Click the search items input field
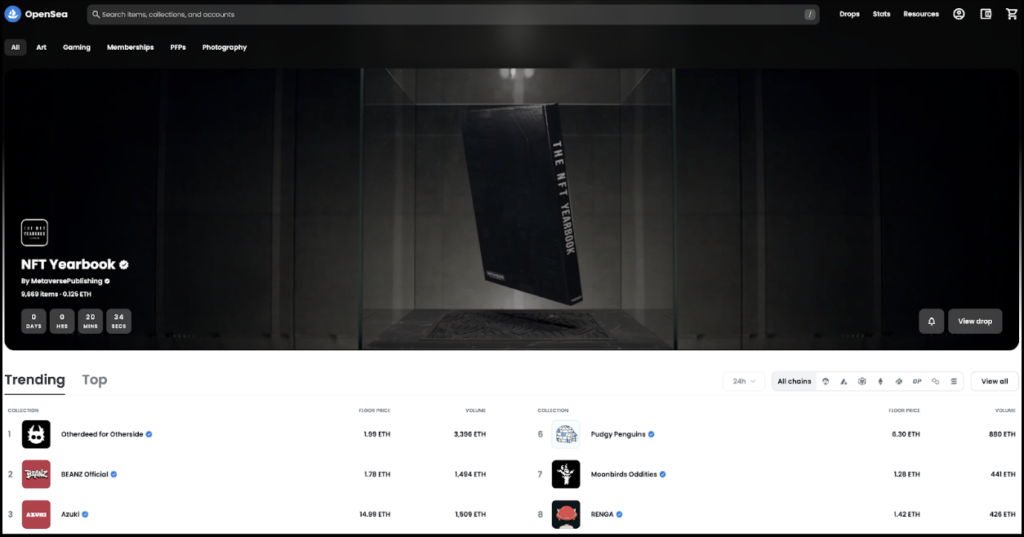 [450, 14]
